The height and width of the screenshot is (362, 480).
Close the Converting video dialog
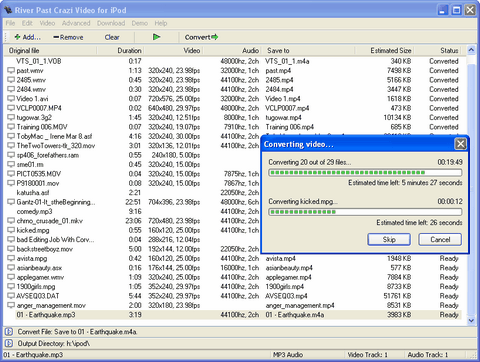point(460,144)
